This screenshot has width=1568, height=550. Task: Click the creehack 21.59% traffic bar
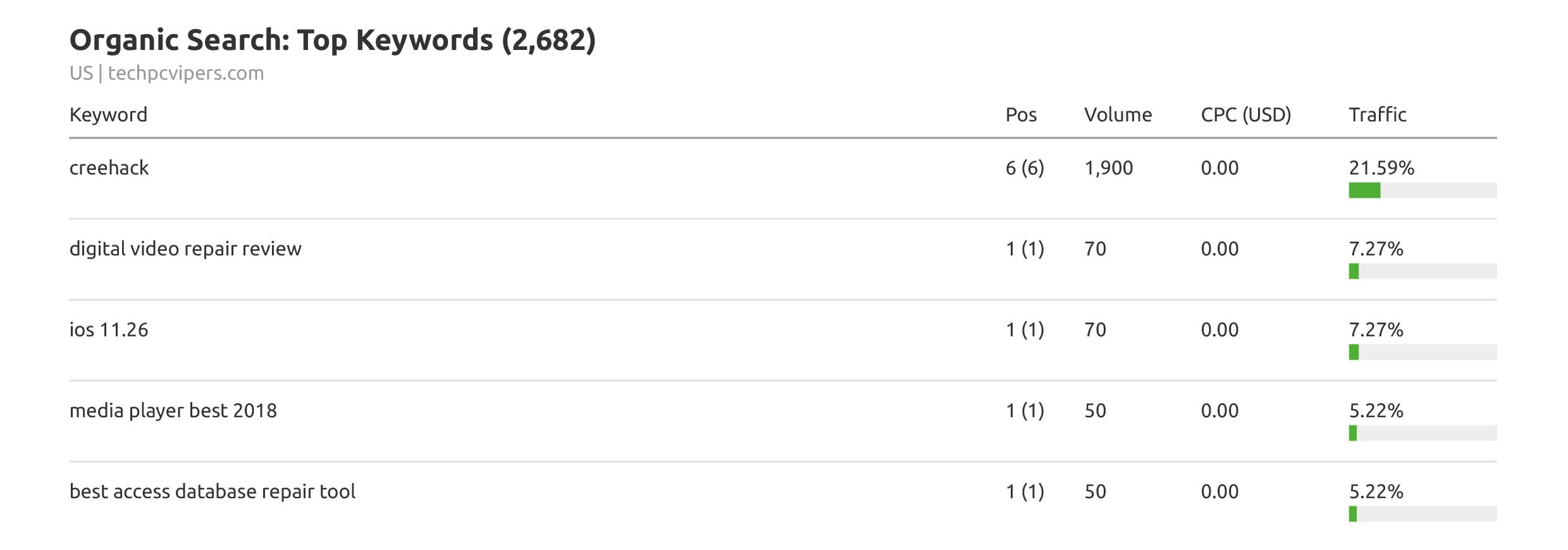(1422, 190)
